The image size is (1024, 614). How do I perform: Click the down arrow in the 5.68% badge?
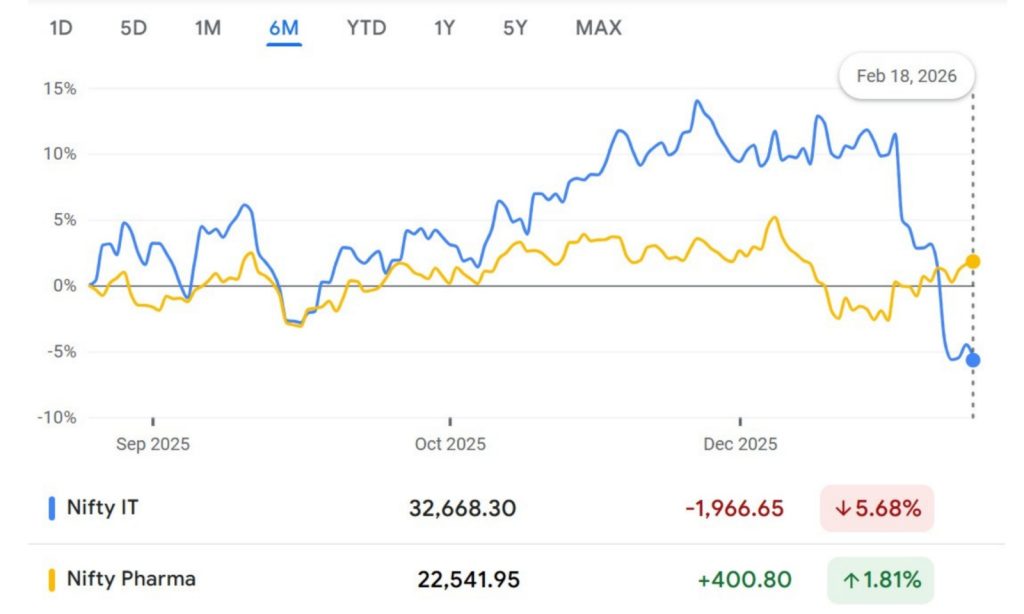tap(842, 509)
